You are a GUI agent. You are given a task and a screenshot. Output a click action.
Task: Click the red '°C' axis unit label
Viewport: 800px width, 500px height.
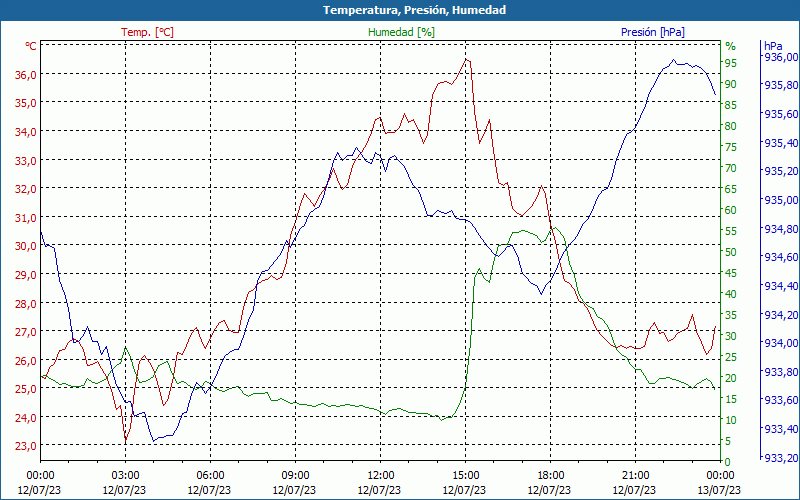(x=31, y=46)
